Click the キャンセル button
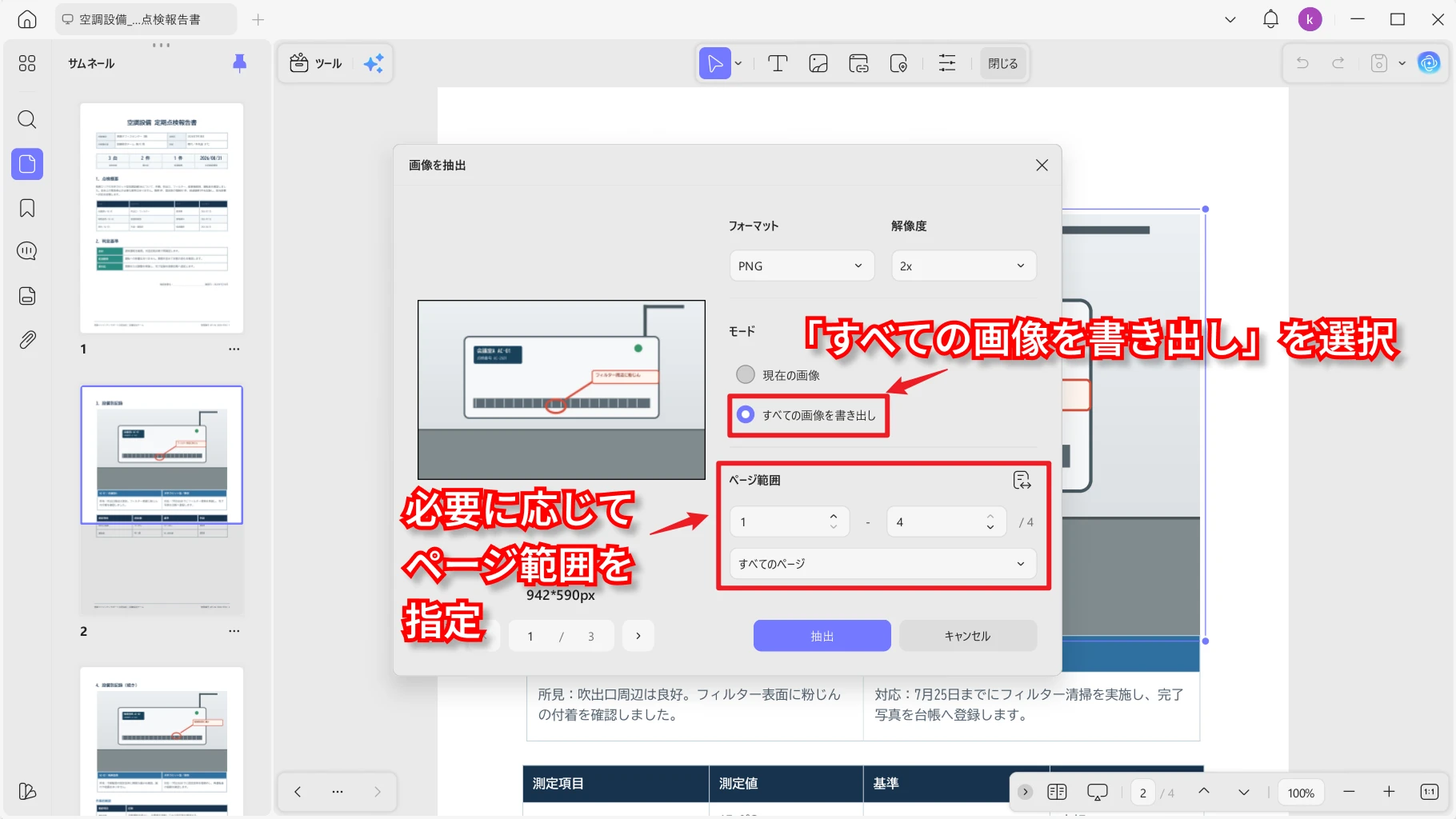 968,636
